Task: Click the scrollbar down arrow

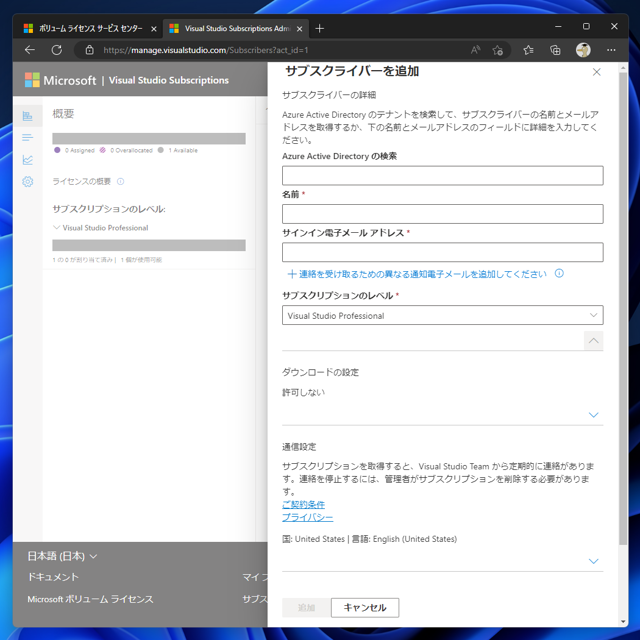Action: [623, 622]
